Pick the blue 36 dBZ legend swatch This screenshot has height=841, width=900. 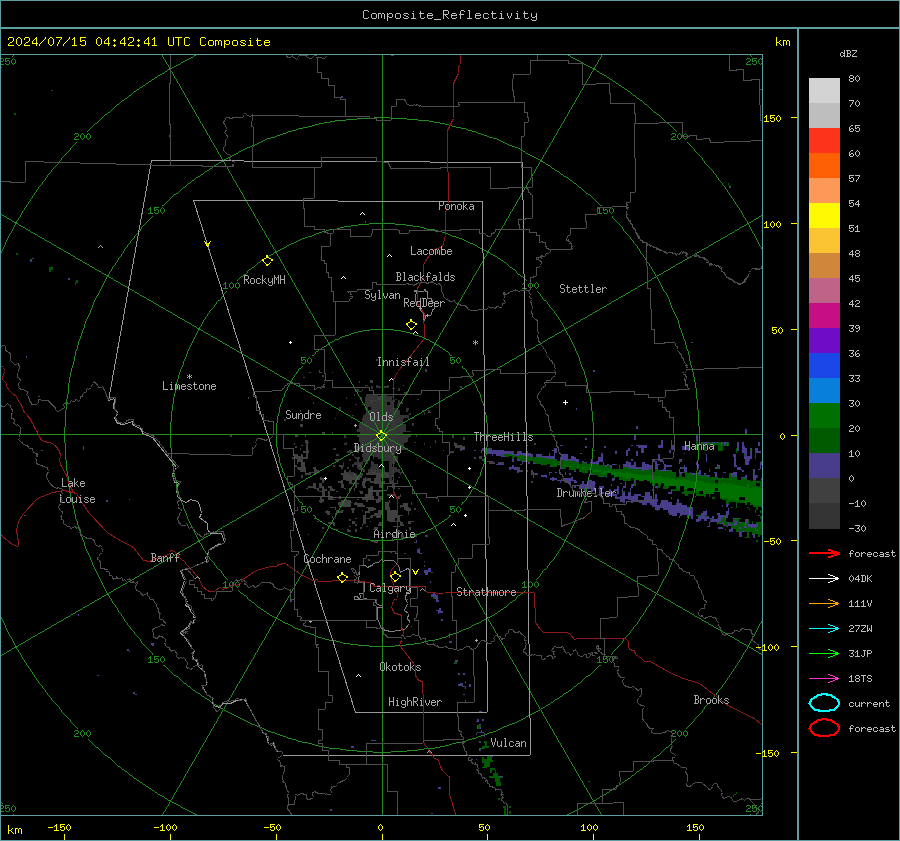824,365
